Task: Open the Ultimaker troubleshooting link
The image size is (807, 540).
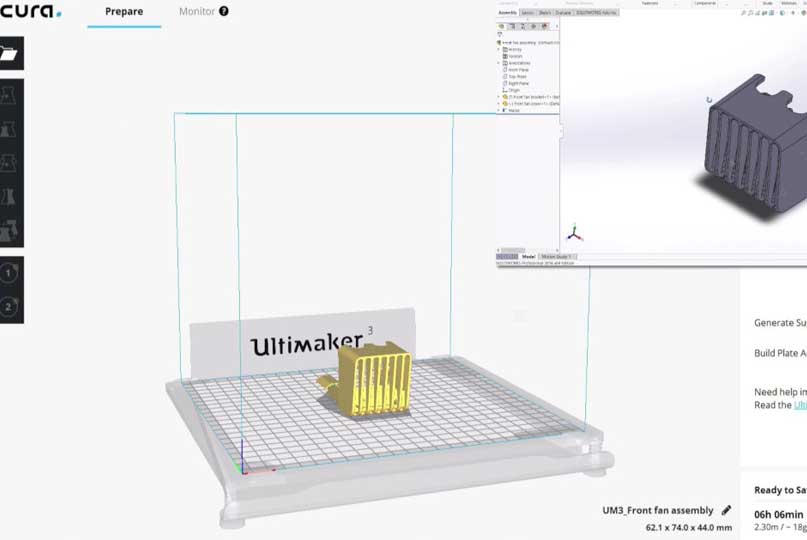Action: tap(800, 405)
